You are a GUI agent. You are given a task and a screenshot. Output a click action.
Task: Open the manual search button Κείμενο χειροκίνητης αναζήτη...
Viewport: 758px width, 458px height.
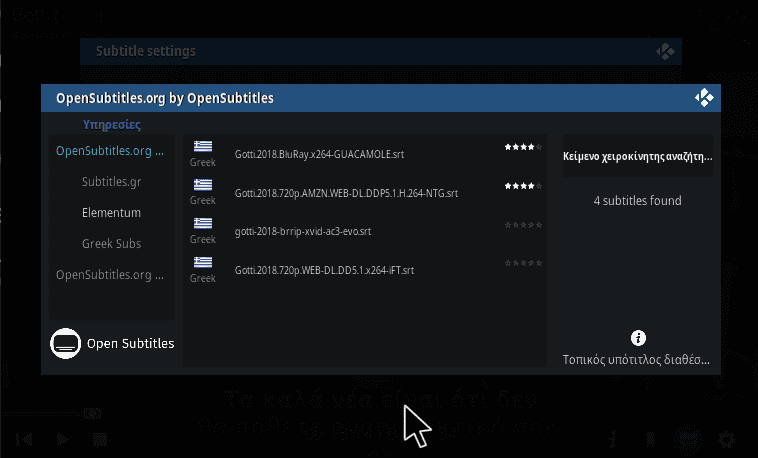pos(638,156)
